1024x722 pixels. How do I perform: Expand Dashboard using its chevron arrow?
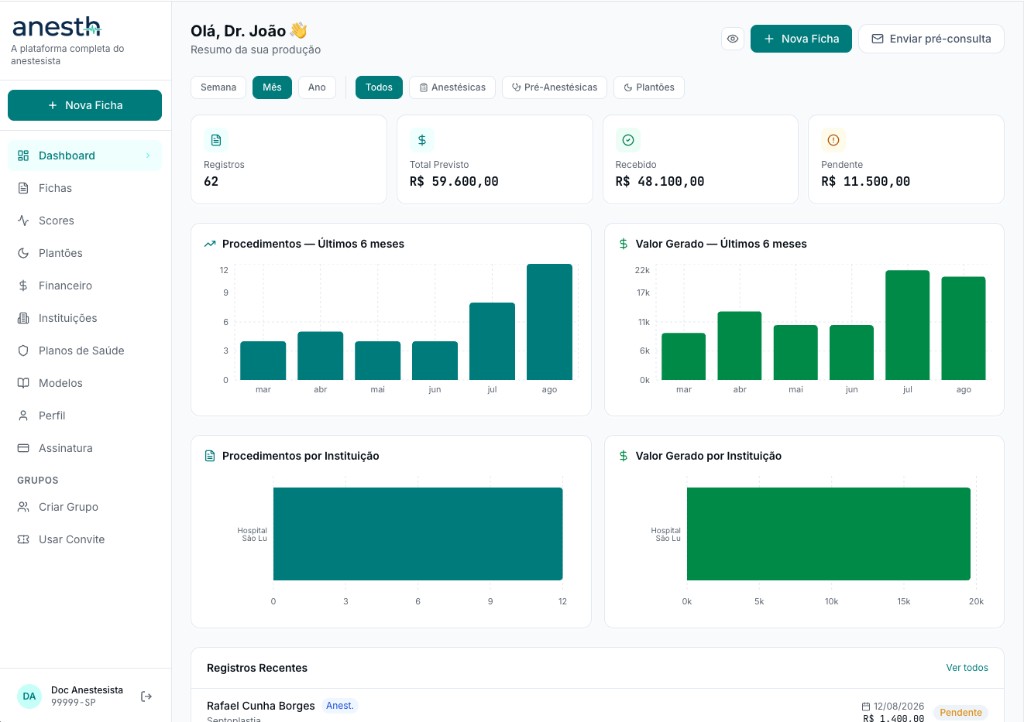(x=148, y=155)
